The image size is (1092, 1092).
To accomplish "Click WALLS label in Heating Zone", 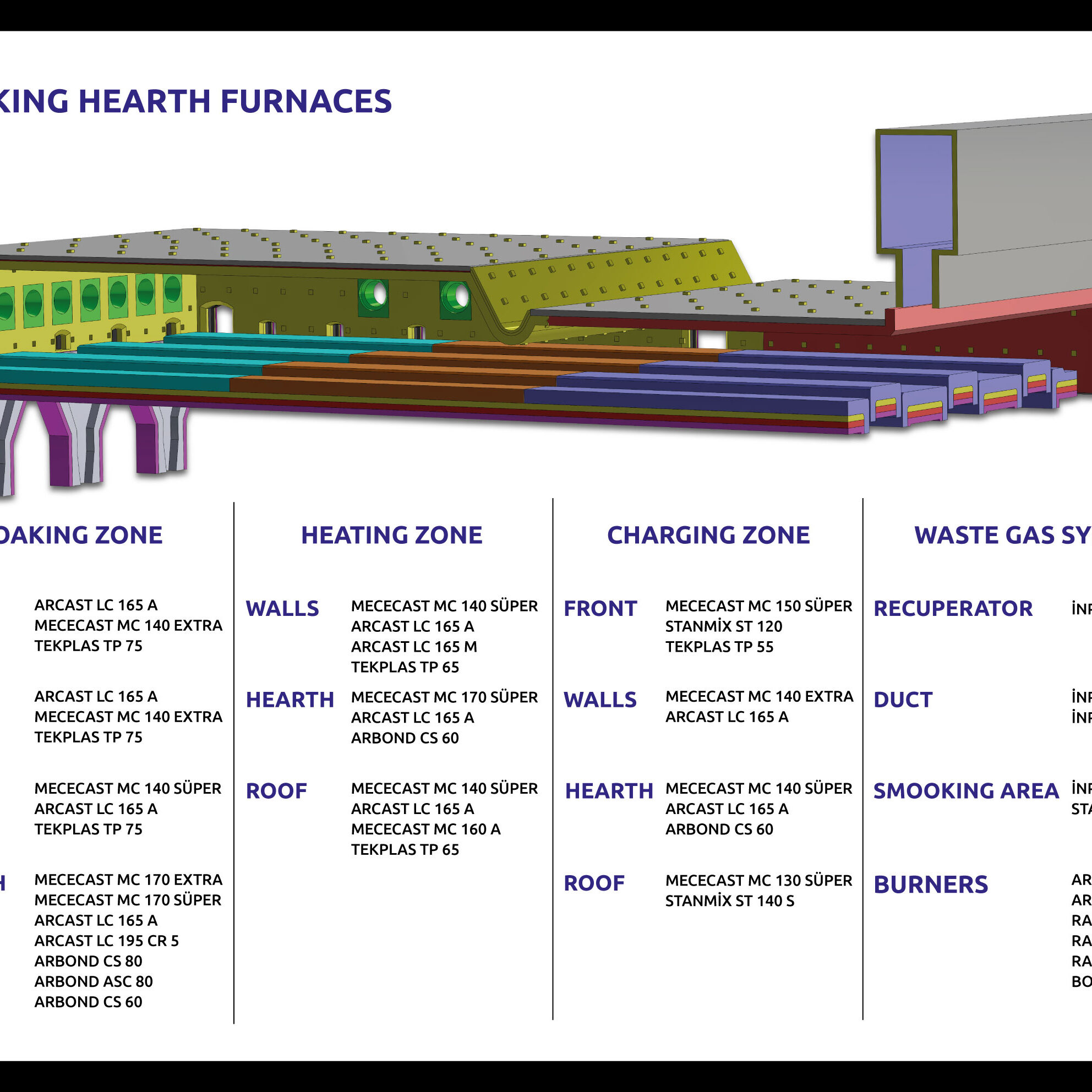I will 282,609.
